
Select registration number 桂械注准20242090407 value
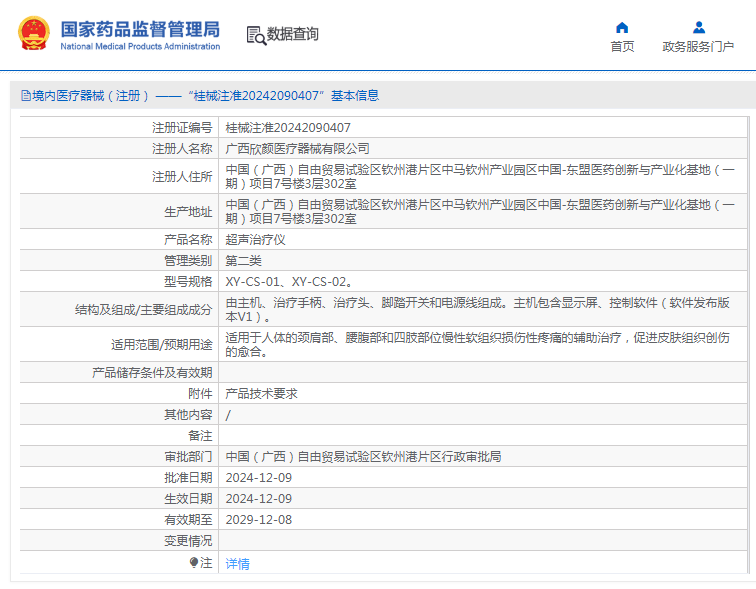pyautogui.click(x=288, y=127)
